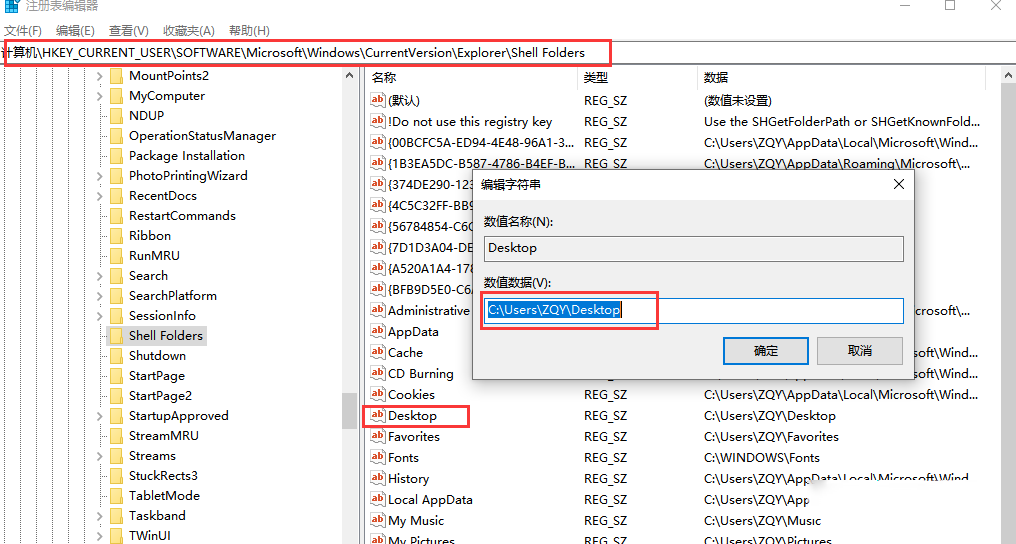Screen dimensions: 1016x544
Task: Select the NDUP folder icon
Action: [117, 116]
